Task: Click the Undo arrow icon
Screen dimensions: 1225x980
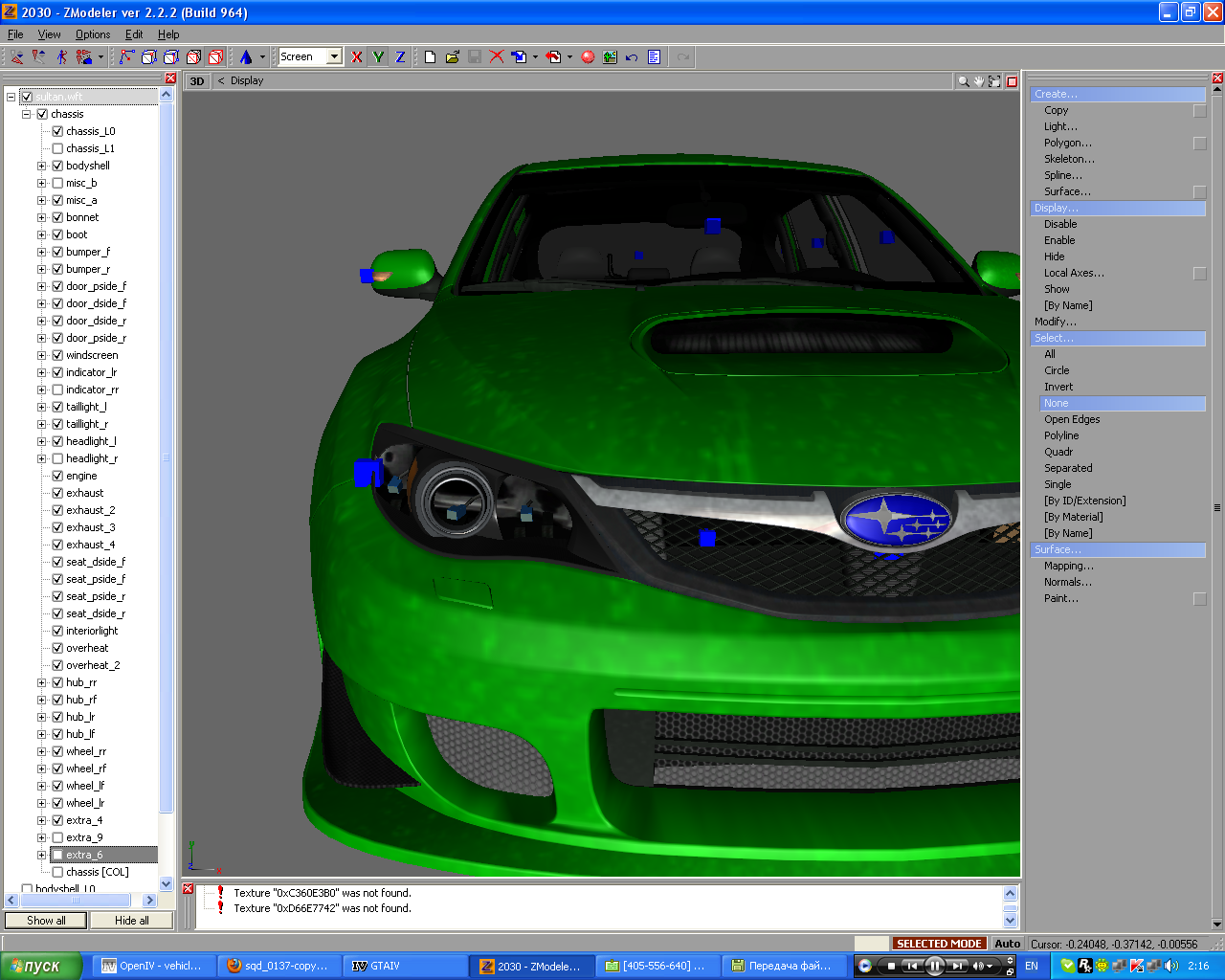Action: pos(632,57)
